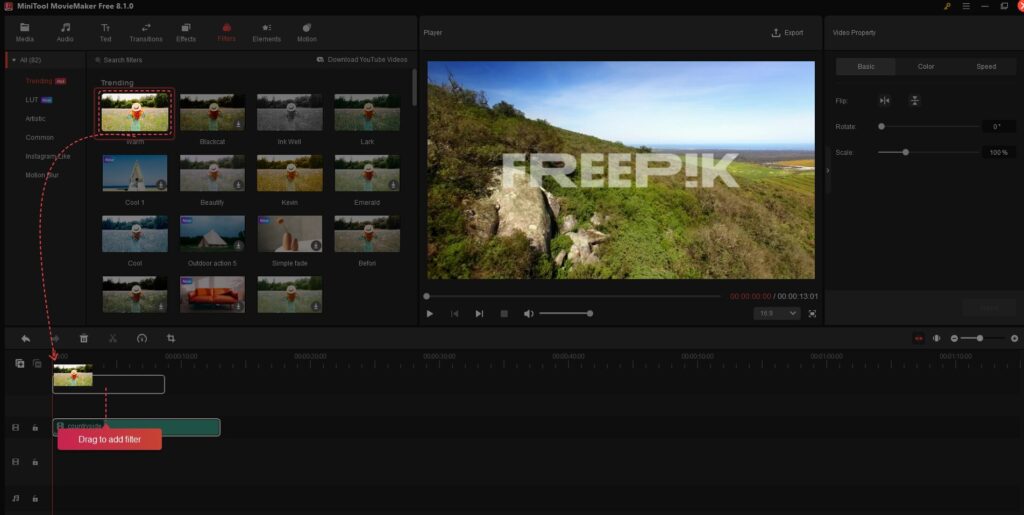Split the clip with scissors
This screenshot has width=1024, height=515.
coord(113,339)
